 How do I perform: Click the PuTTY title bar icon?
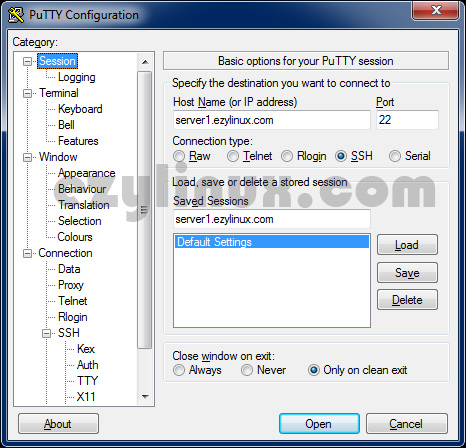pos(16,15)
